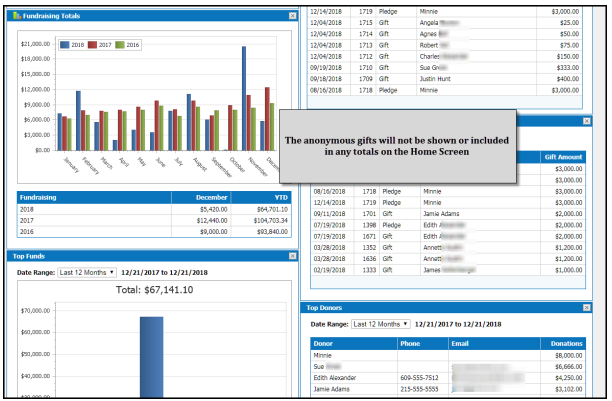Click the 2016 YTD value $93,840.00
Image resolution: width=612 pixels, height=401 pixels.
click(x=272, y=232)
